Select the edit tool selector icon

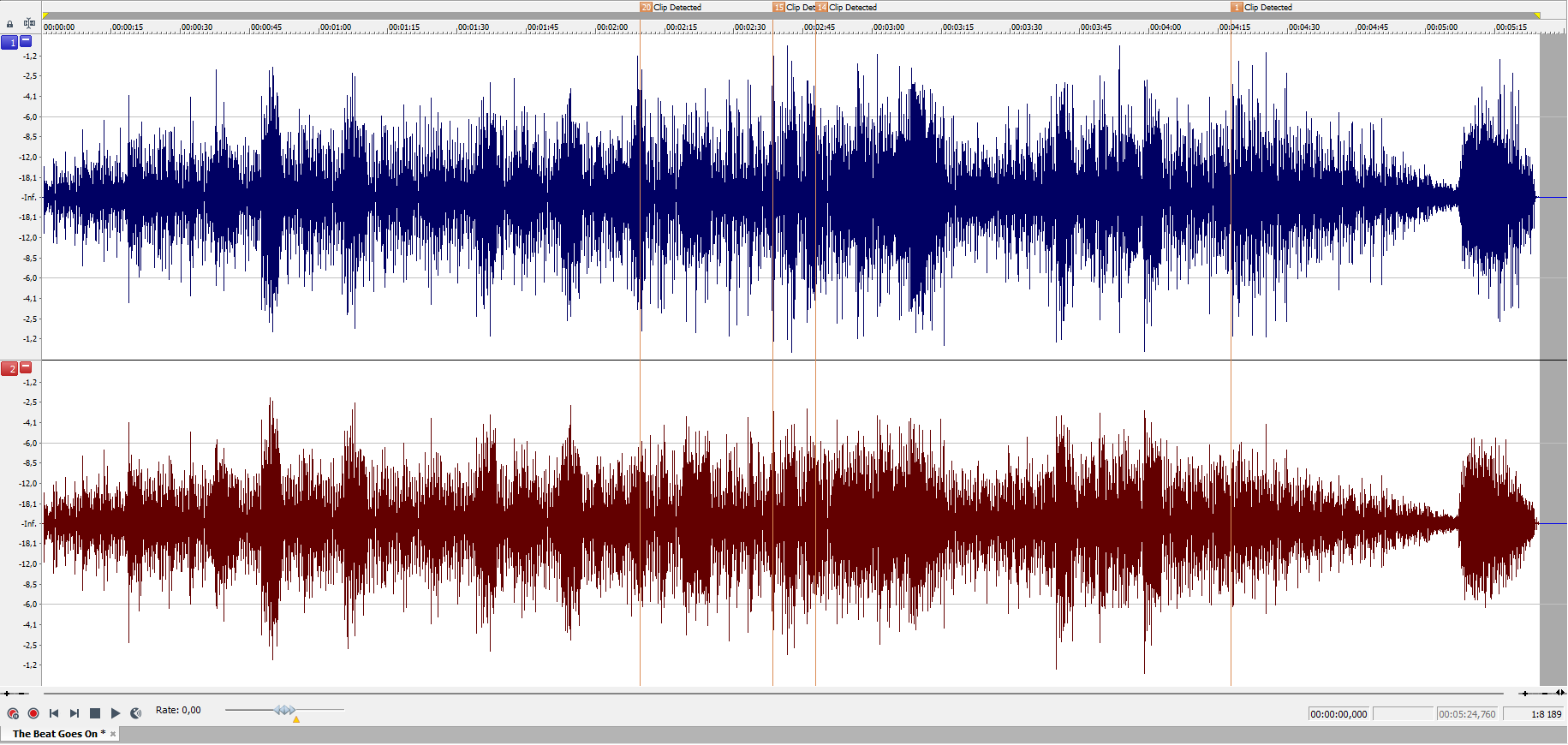click(x=30, y=23)
